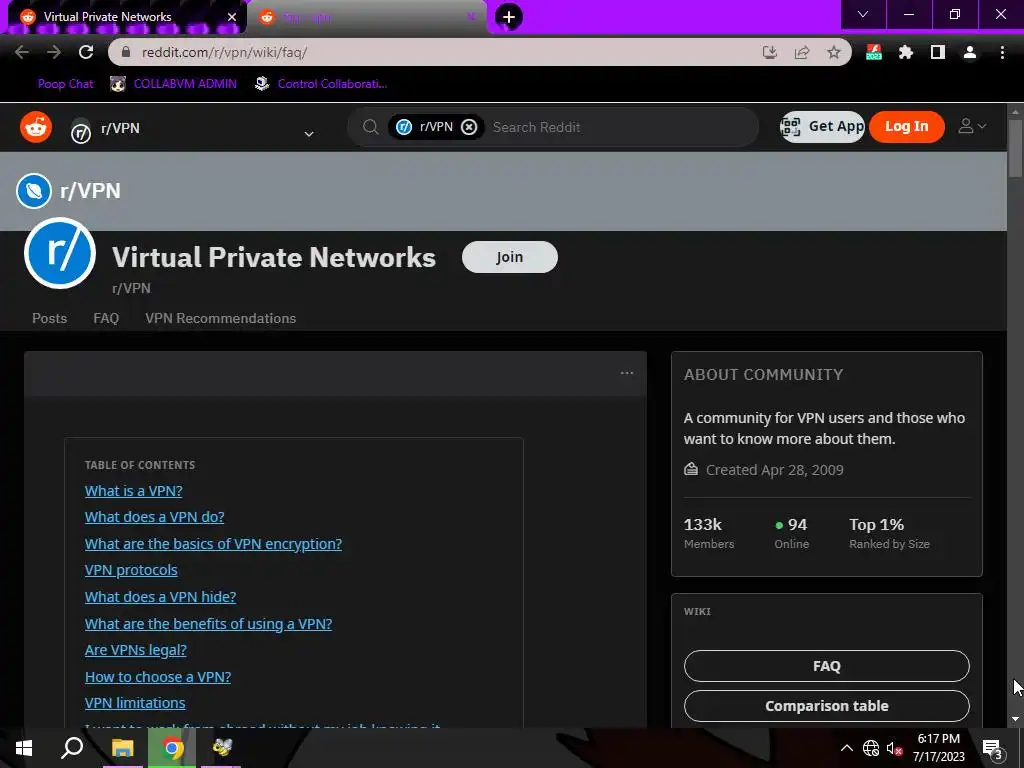Screen dimensions: 1024x768
Task: Click the browser forward arrow
Action: tap(54, 52)
